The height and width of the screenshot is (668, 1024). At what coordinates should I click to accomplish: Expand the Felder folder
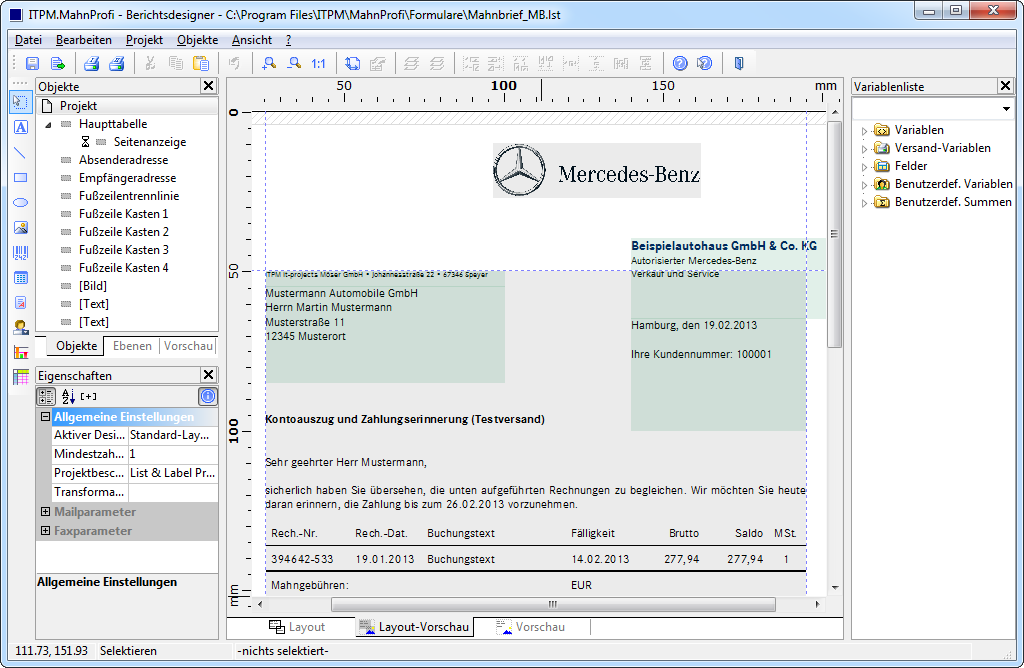864,167
